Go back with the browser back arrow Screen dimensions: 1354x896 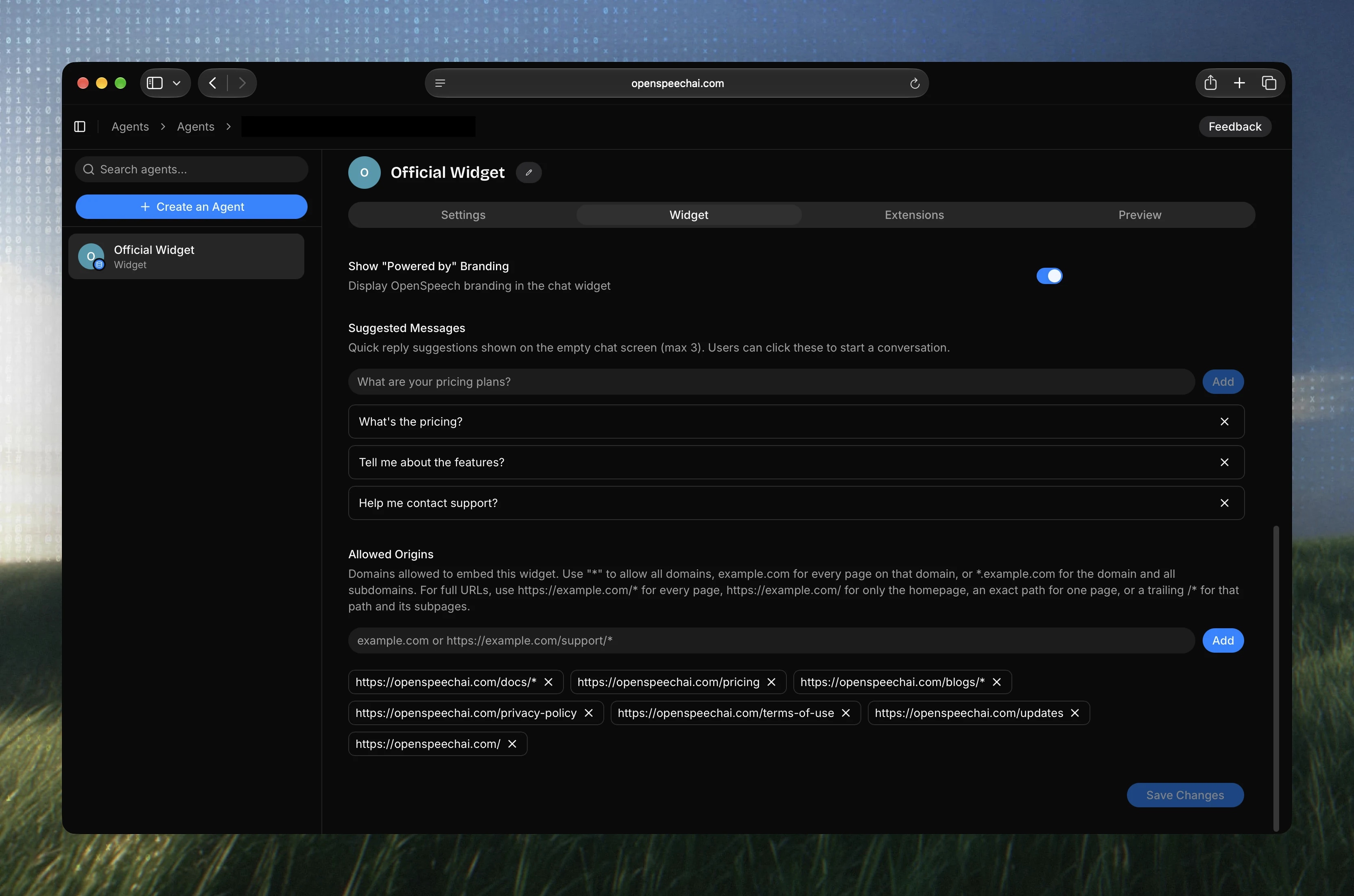[x=212, y=83]
